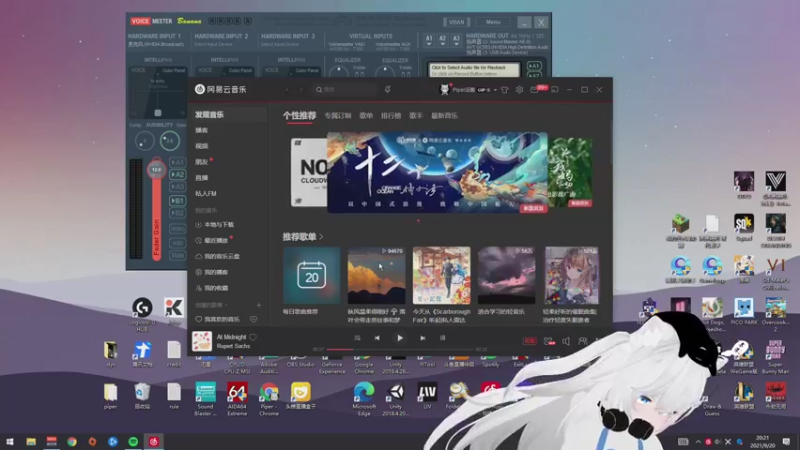Click the user avatar in NetEase header
800x450 pixels.
(445, 90)
